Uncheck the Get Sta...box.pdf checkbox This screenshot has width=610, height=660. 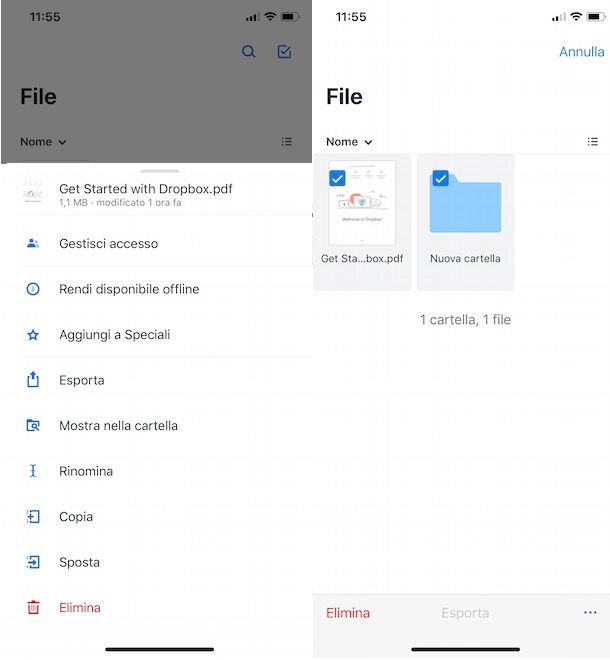[337, 178]
